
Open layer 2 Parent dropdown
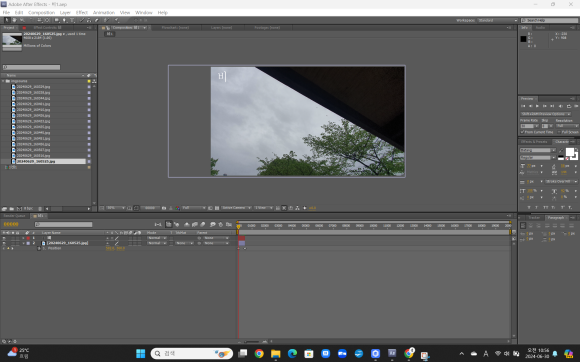point(216,243)
